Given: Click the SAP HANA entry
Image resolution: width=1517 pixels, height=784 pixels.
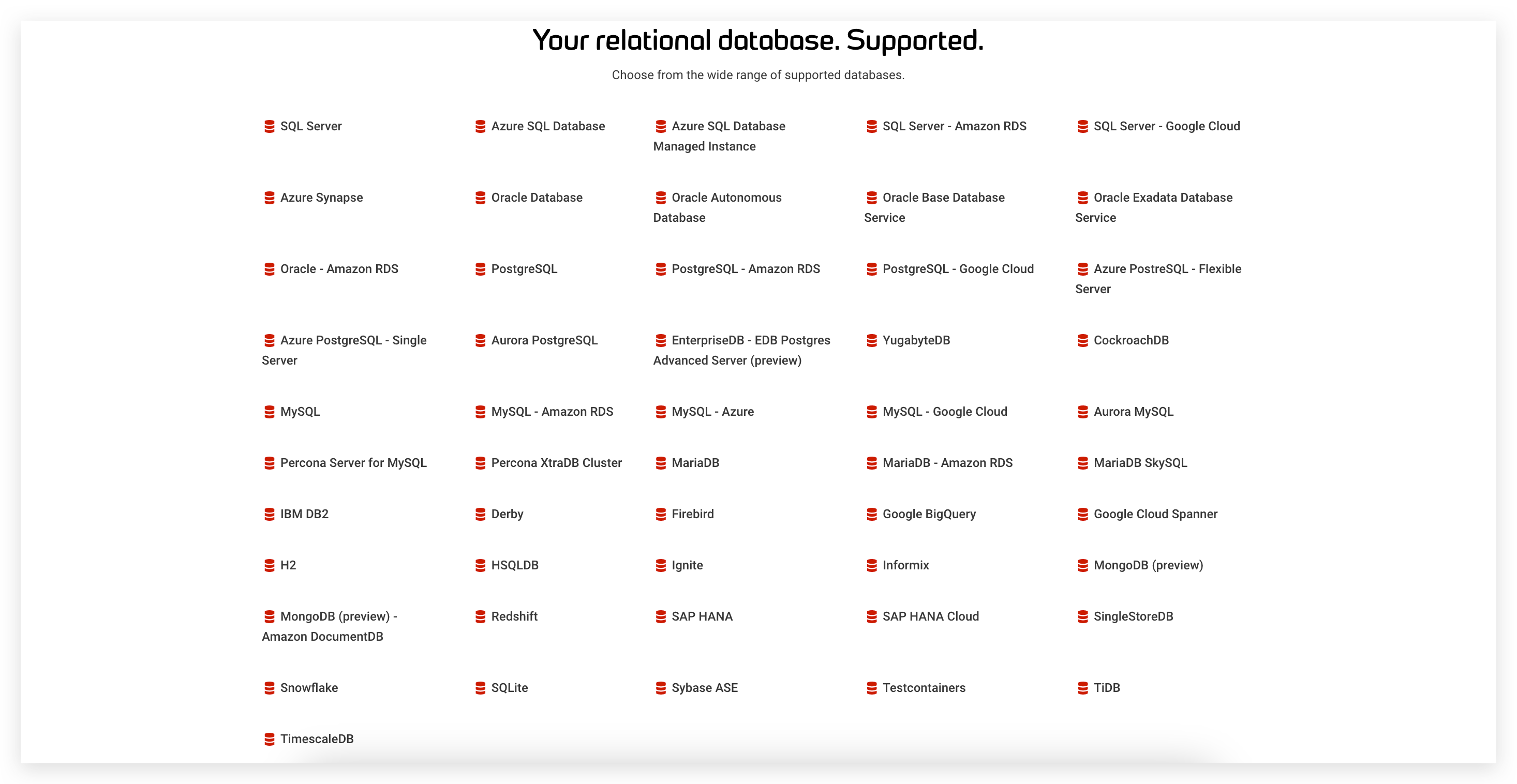Looking at the screenshot, I should pyautogui.click(x=702, y=616).
